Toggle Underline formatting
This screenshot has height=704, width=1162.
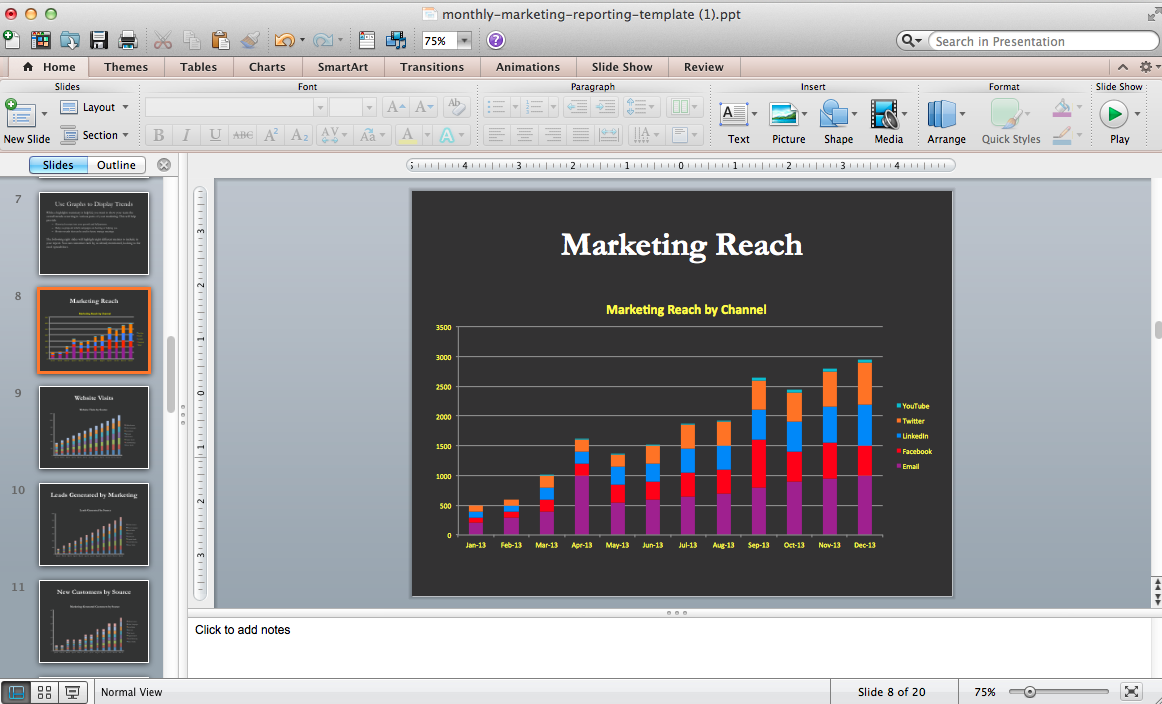[215, 135]
